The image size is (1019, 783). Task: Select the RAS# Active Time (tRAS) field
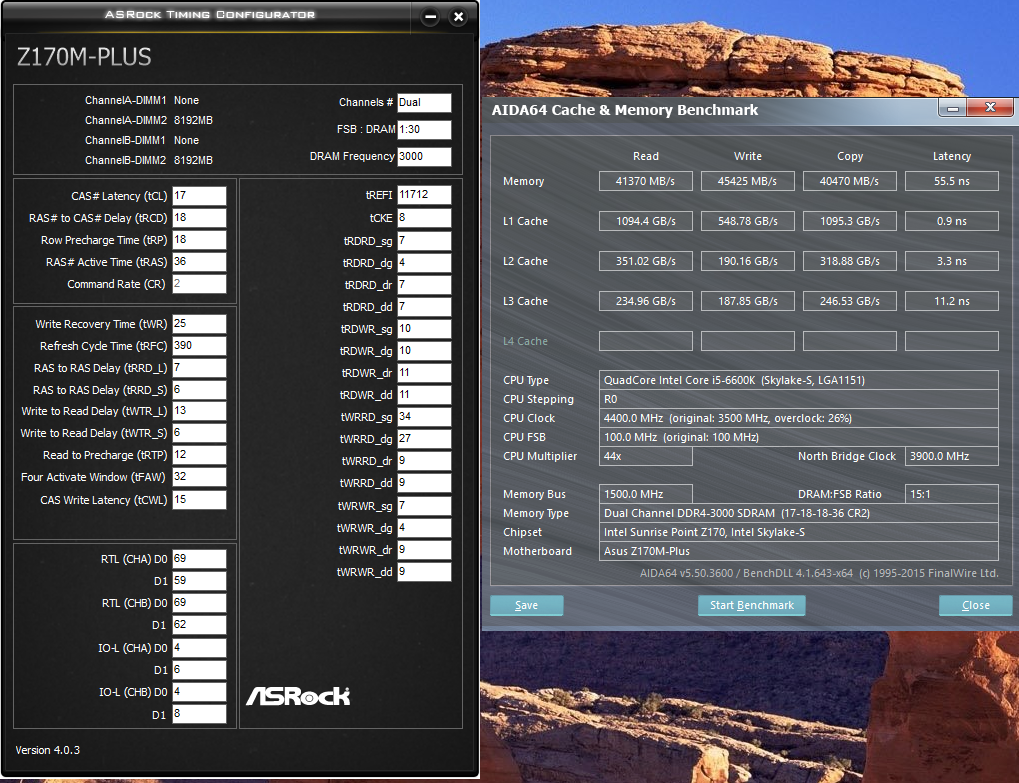(x=200, y=262)
